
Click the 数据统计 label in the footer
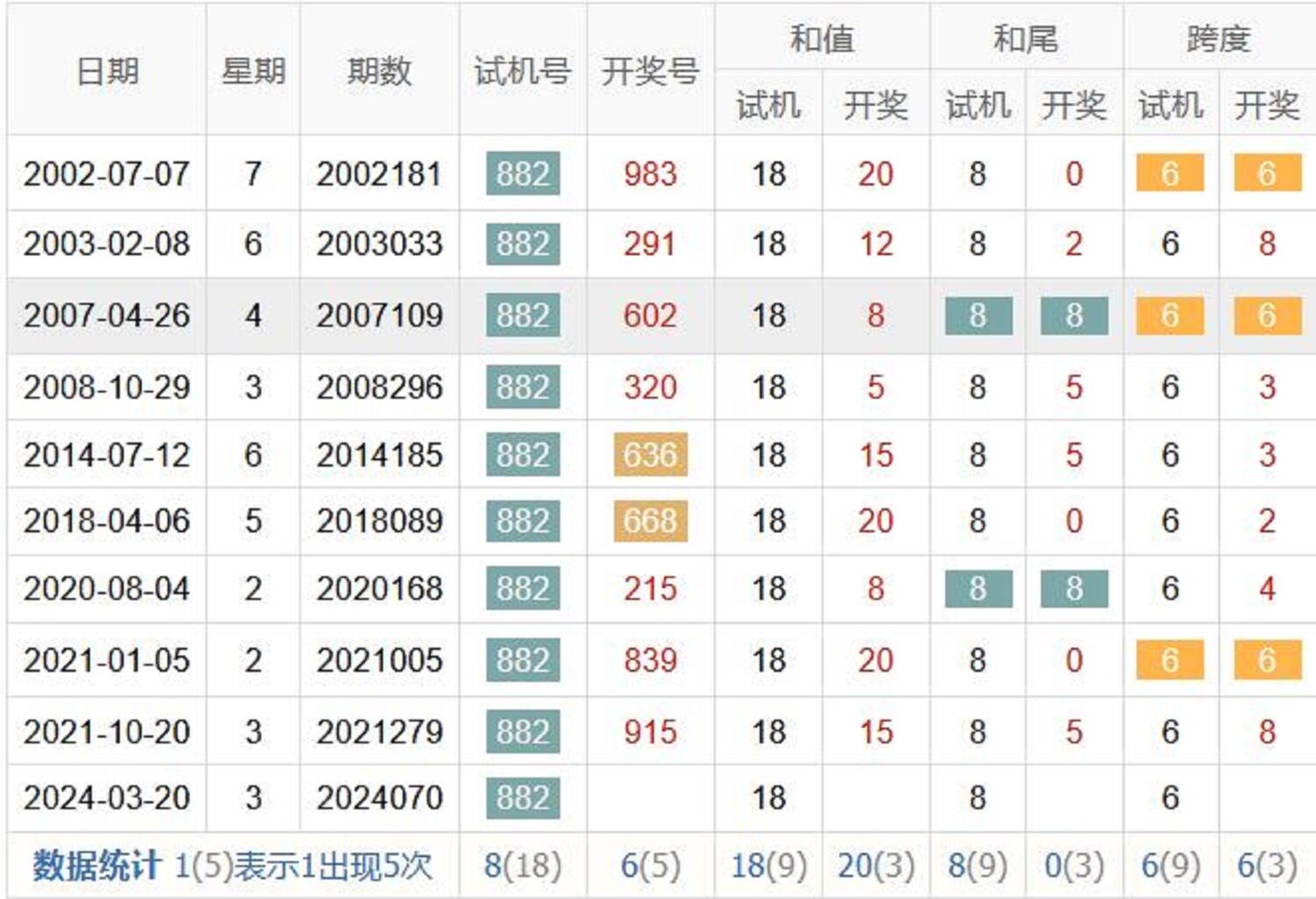(x=97, y=866)
